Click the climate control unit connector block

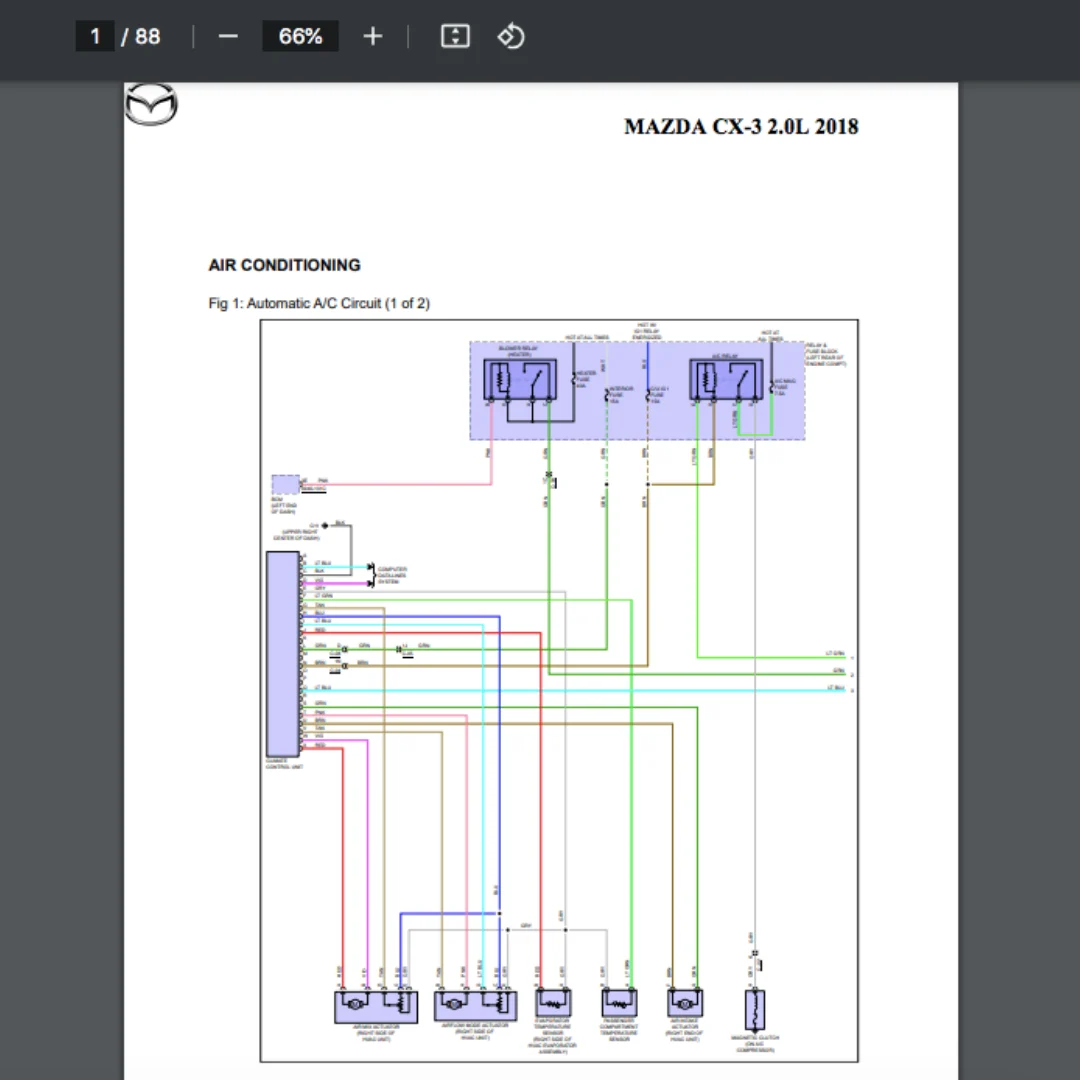click(282, 653)
